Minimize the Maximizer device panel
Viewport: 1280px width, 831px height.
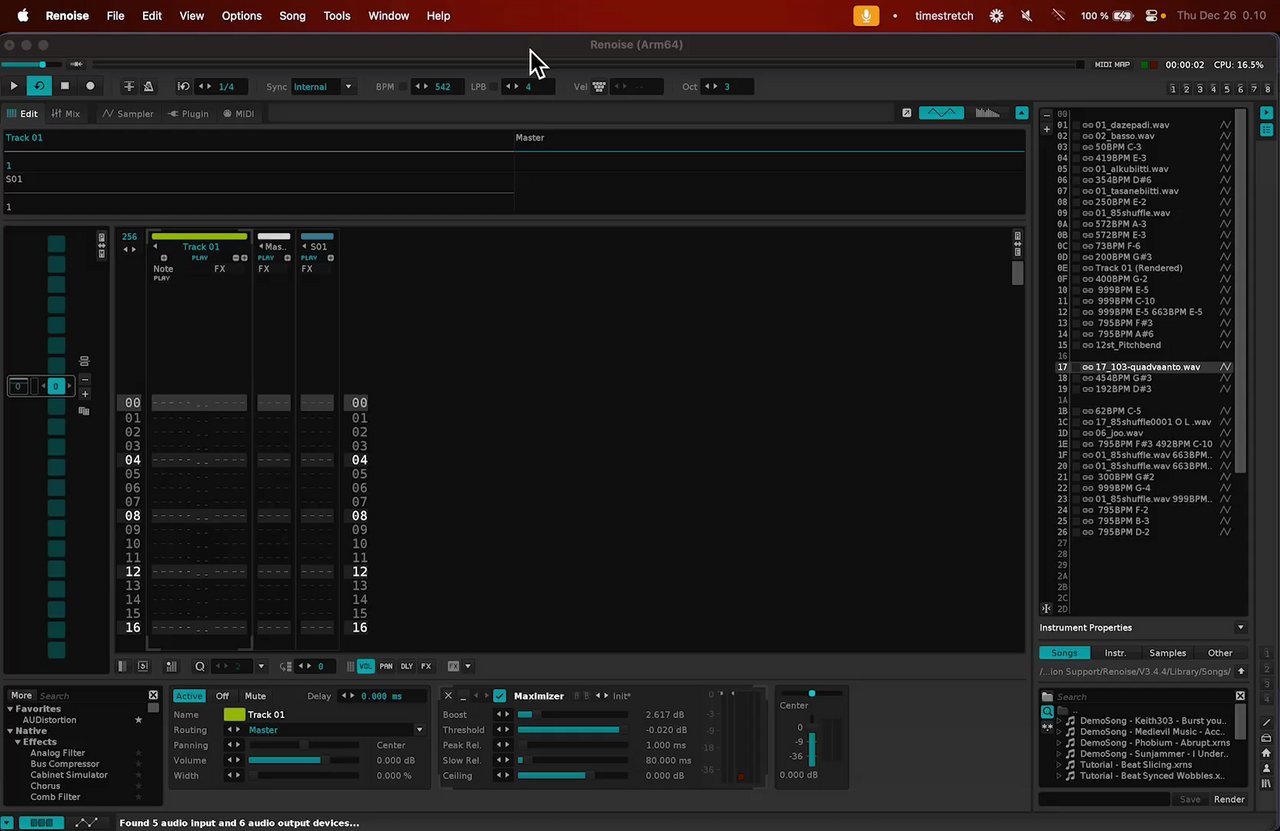463,696
